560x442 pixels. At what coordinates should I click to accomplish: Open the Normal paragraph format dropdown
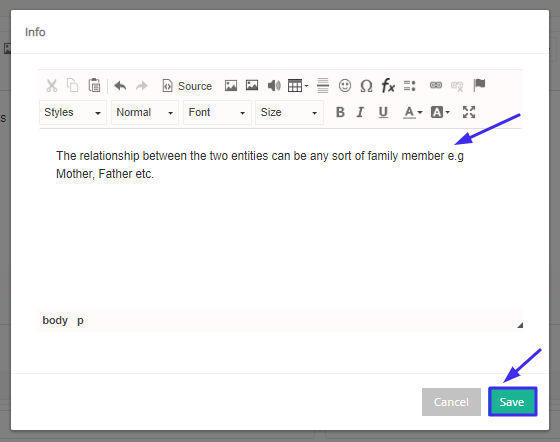[x=145, y=112]
